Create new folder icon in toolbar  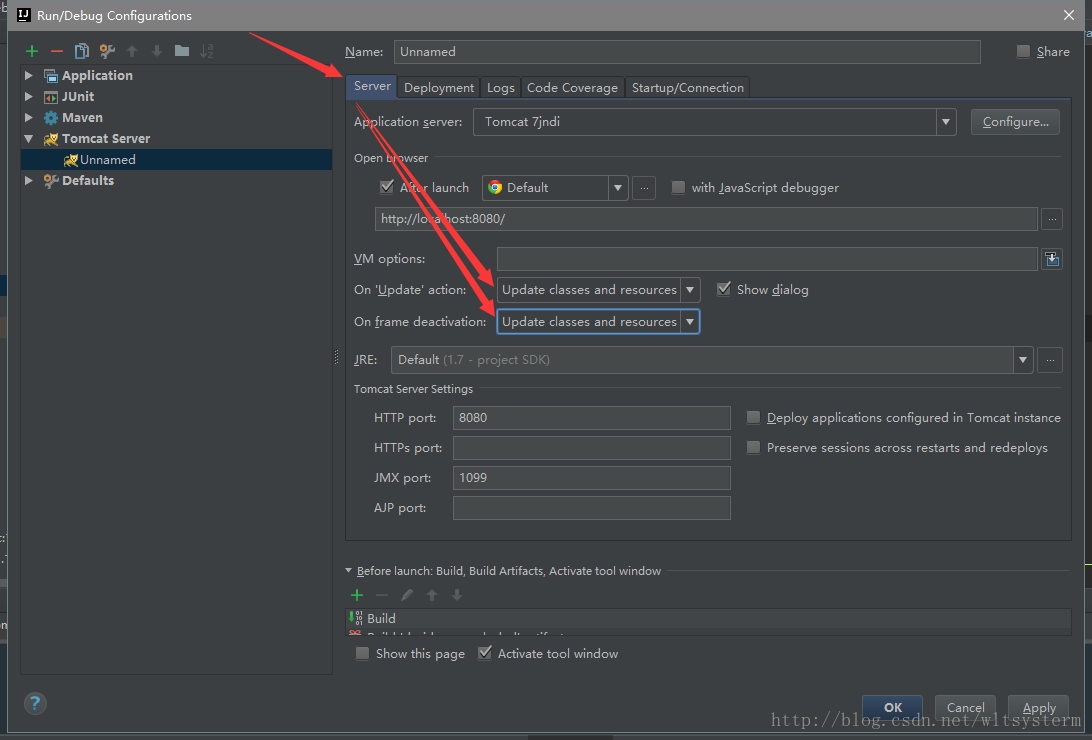(x=182, y=51)
